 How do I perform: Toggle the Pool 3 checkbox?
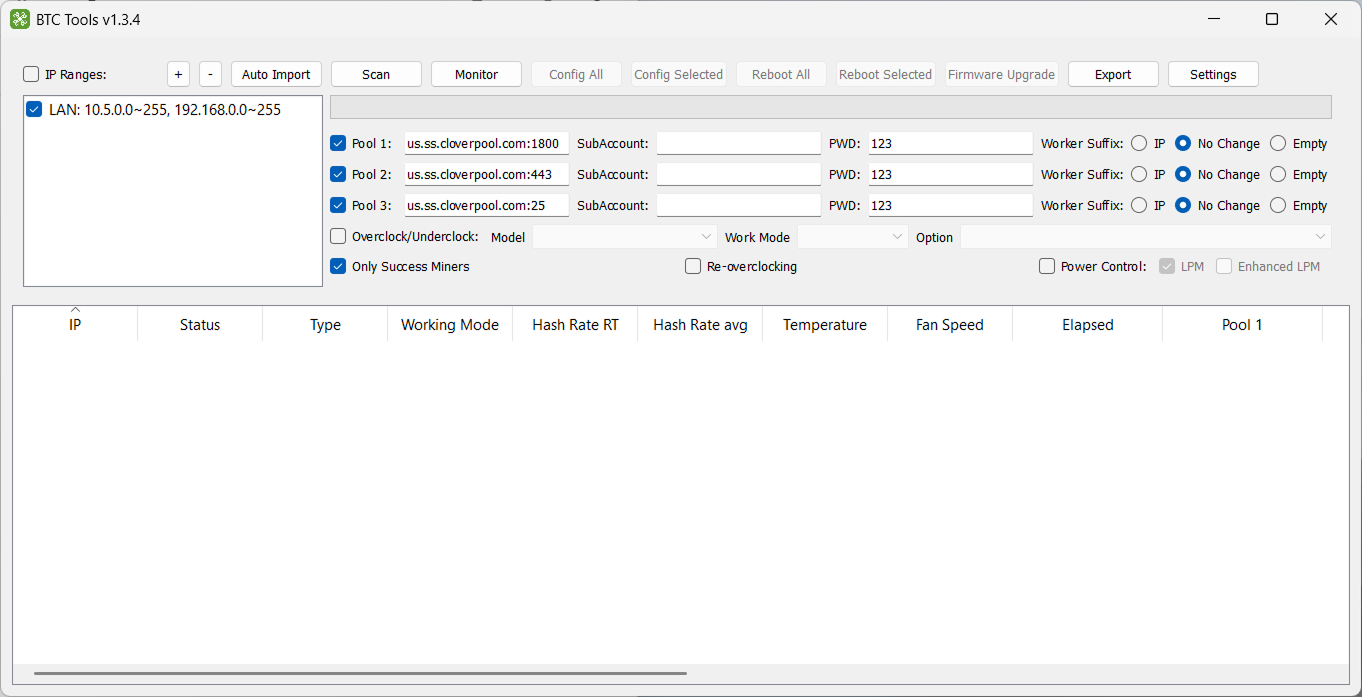(338, 205)
